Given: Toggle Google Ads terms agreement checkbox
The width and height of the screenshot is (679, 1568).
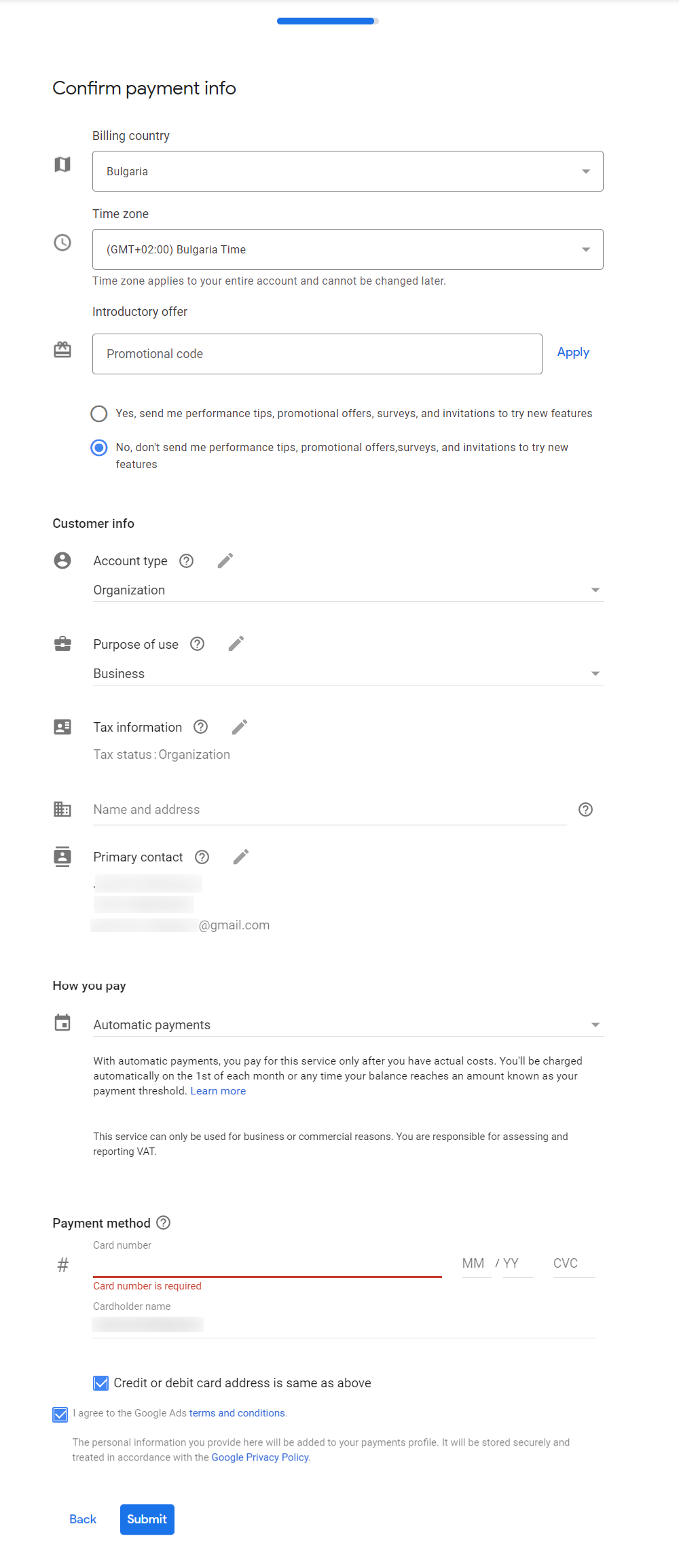Looking at the screenshot, I should [60, 1414].
